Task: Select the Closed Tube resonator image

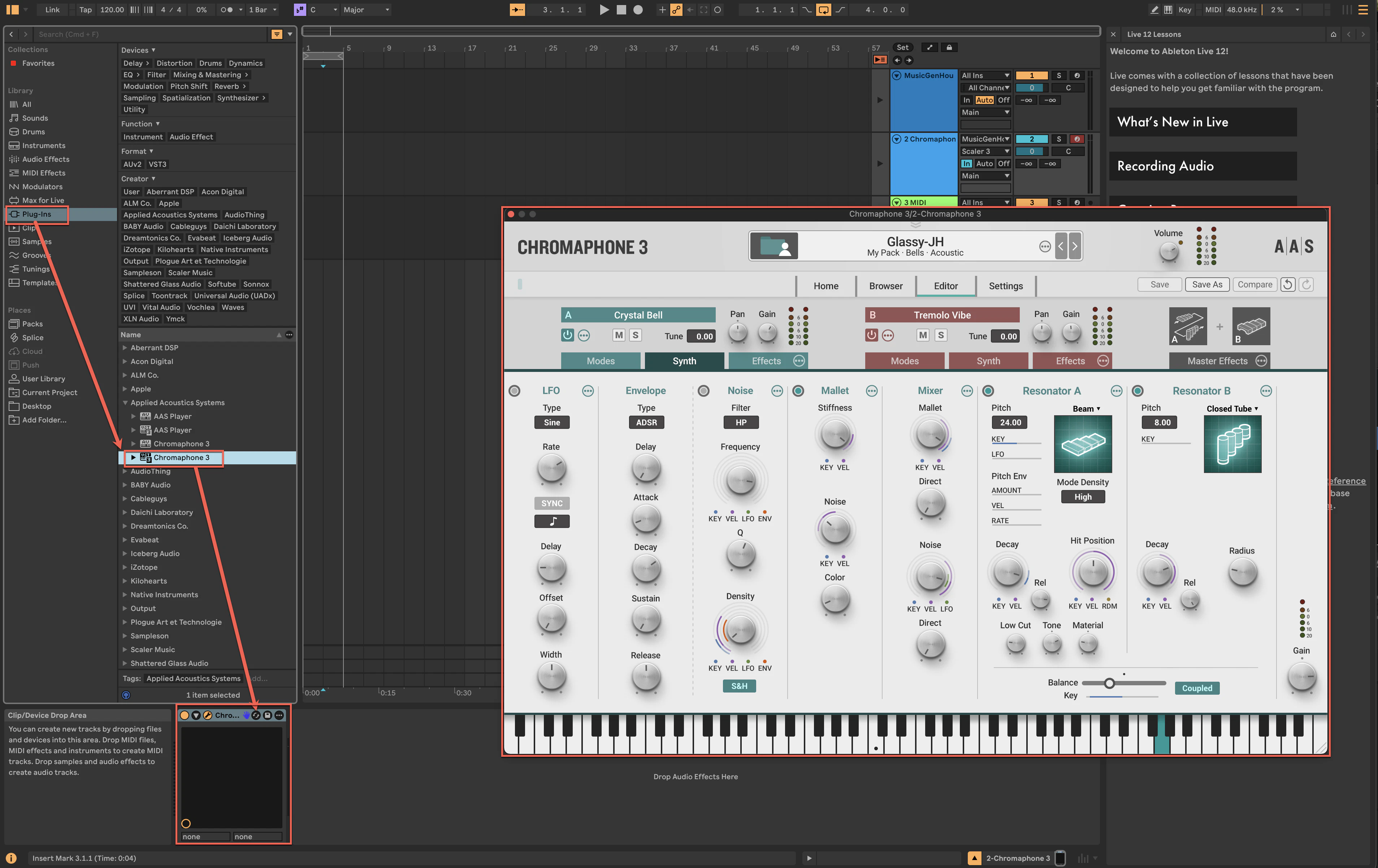Action: click(x=1232, y=444)
